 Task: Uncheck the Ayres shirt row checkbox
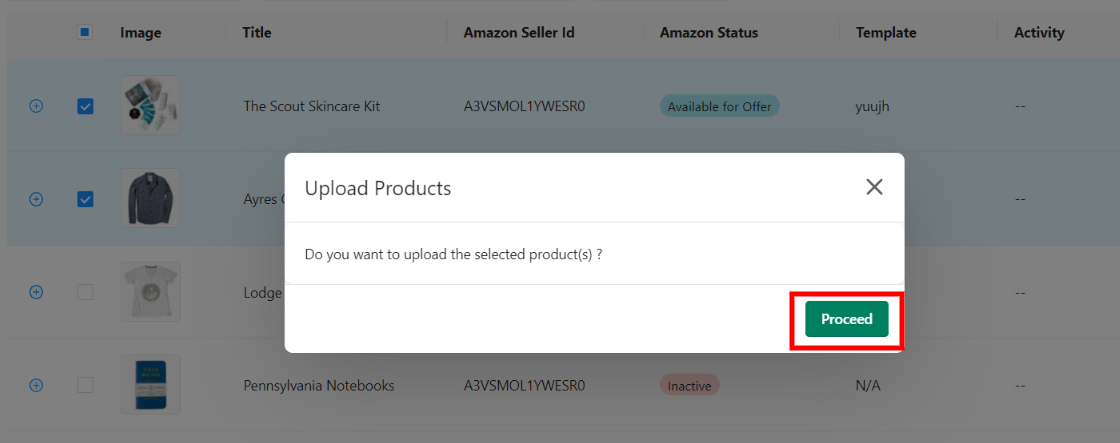click(85, 199)
